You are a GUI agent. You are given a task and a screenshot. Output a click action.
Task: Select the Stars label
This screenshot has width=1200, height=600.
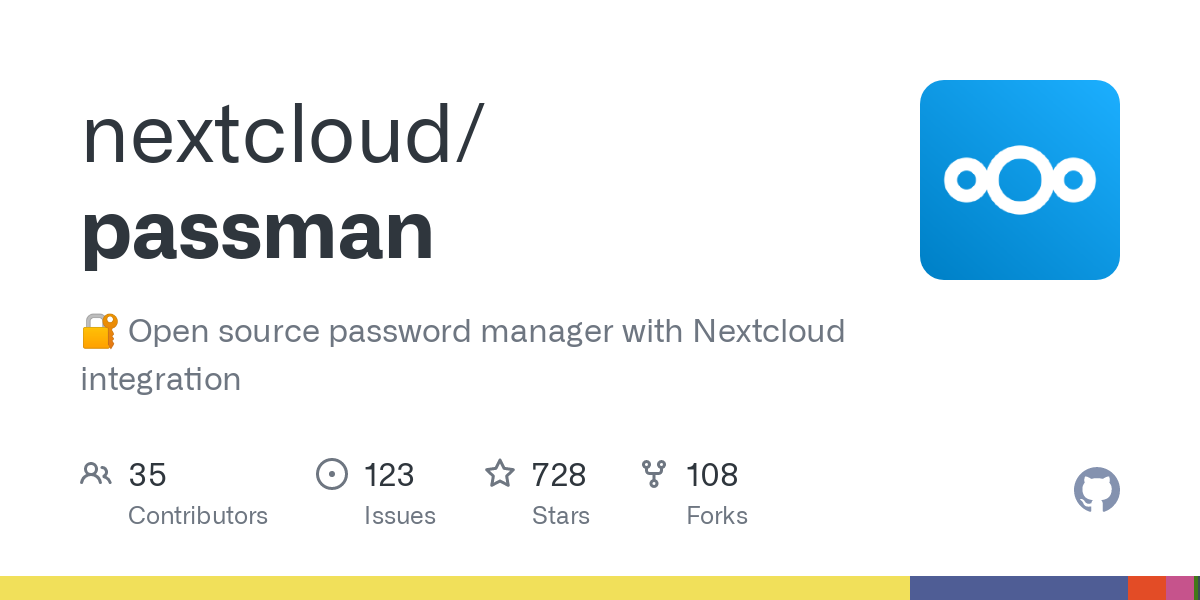pos(560,516)
